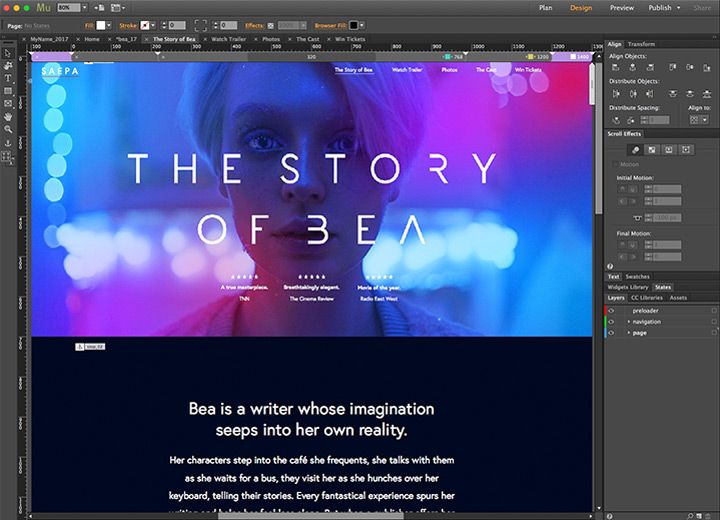The height and width of the screenshot is (520, 720).
Task: Expand the navigation layer
Action: click(x=628, y=321)
